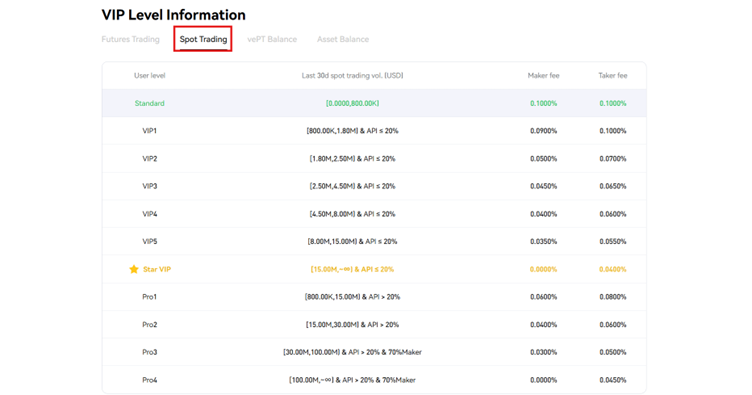Click the Star VIP maker fee 0.0000%
The height and width of the screenshot is (395, 752).
[543, 269]
